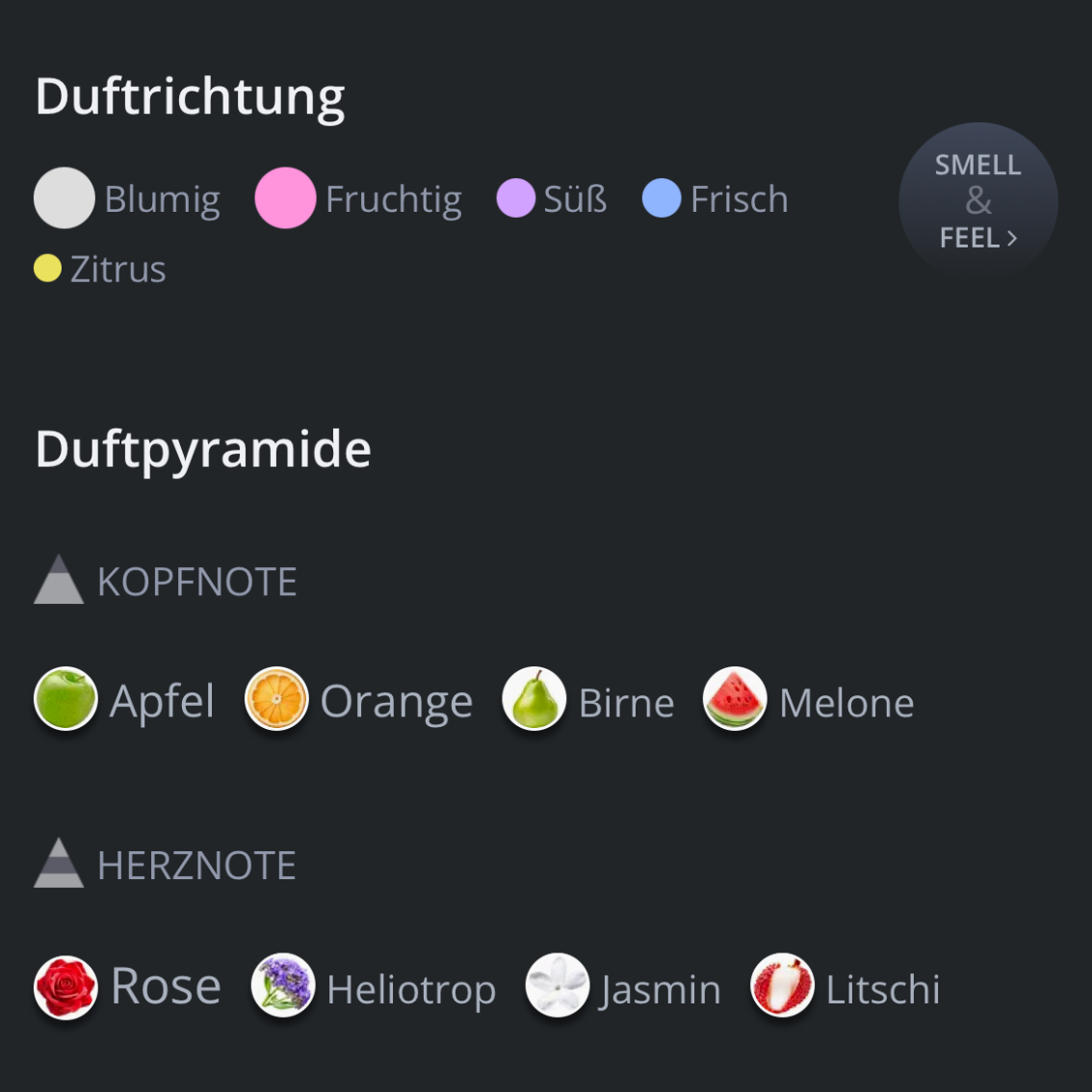This screenshot has width=1092, height=1092.
Task: Tap the Birne pear icon
Action: [534, 699]
